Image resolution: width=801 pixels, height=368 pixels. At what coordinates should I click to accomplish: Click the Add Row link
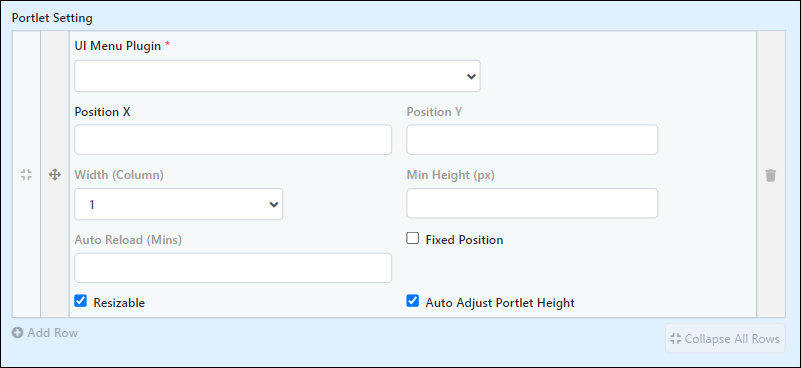point(45,333)
